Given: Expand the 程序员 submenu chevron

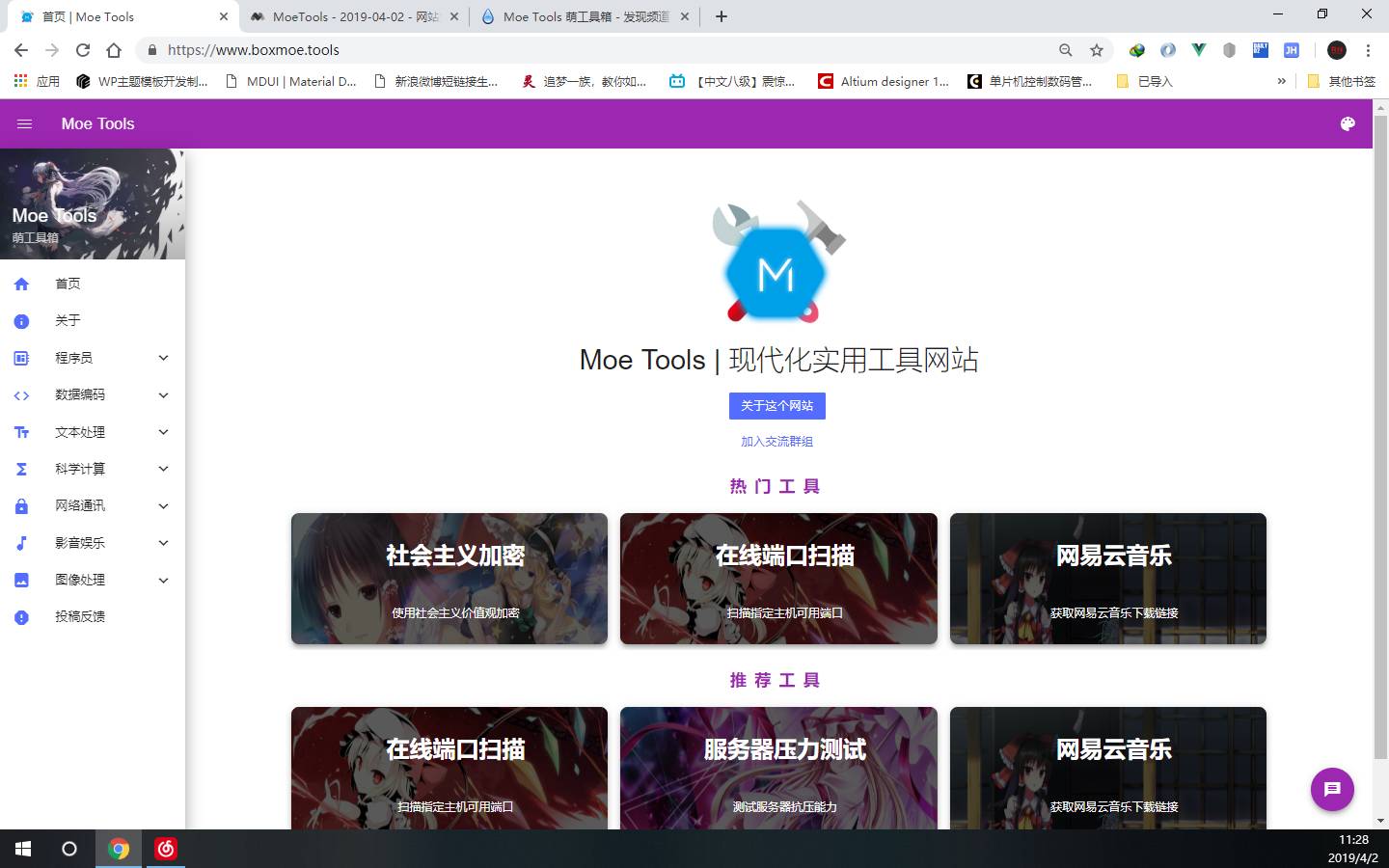Looking at the screenshot, I should pyautogui.click(x=163, y=358).
